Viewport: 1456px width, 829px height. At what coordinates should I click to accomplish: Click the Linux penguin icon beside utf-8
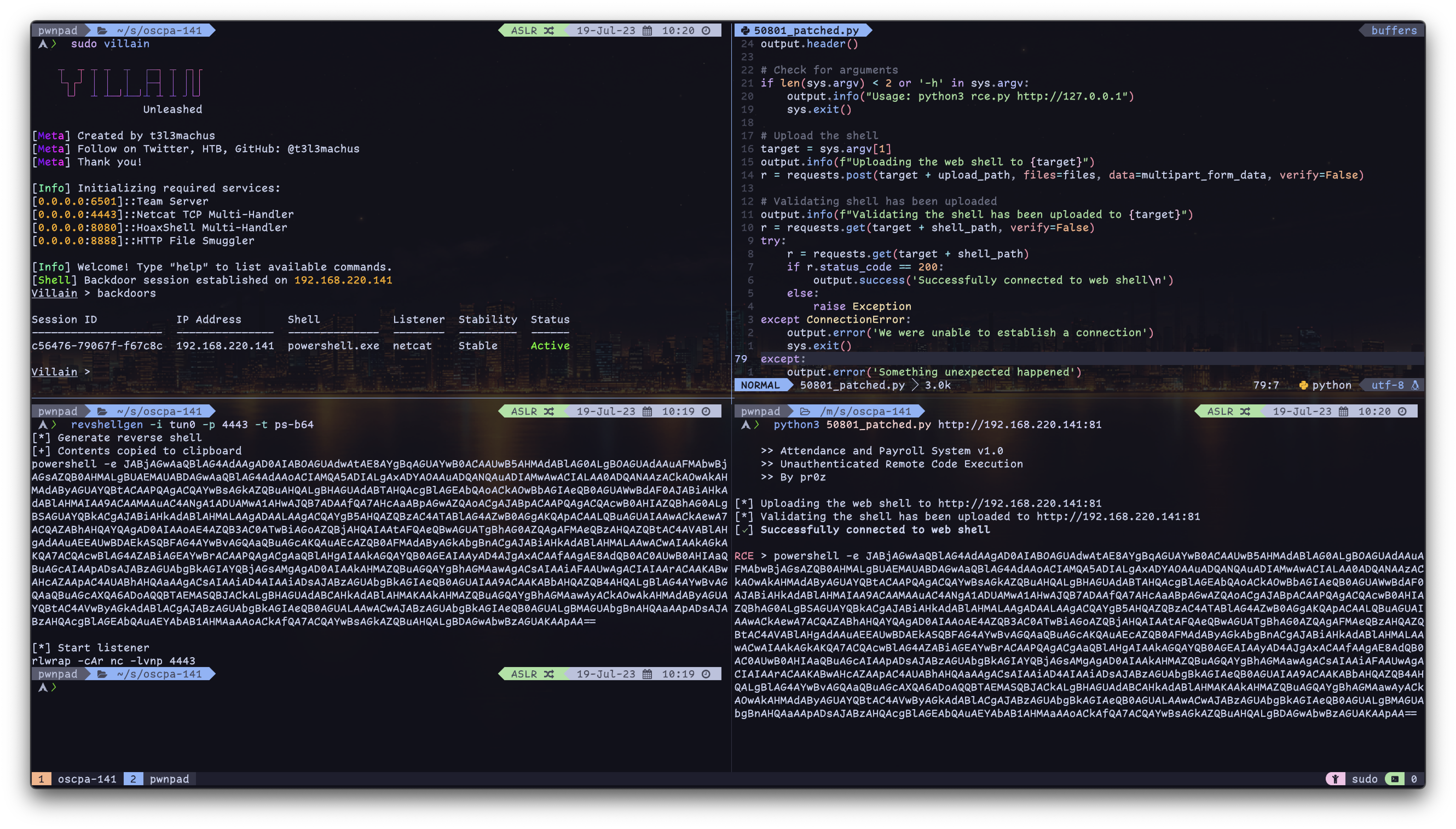tap(1415, 385)
